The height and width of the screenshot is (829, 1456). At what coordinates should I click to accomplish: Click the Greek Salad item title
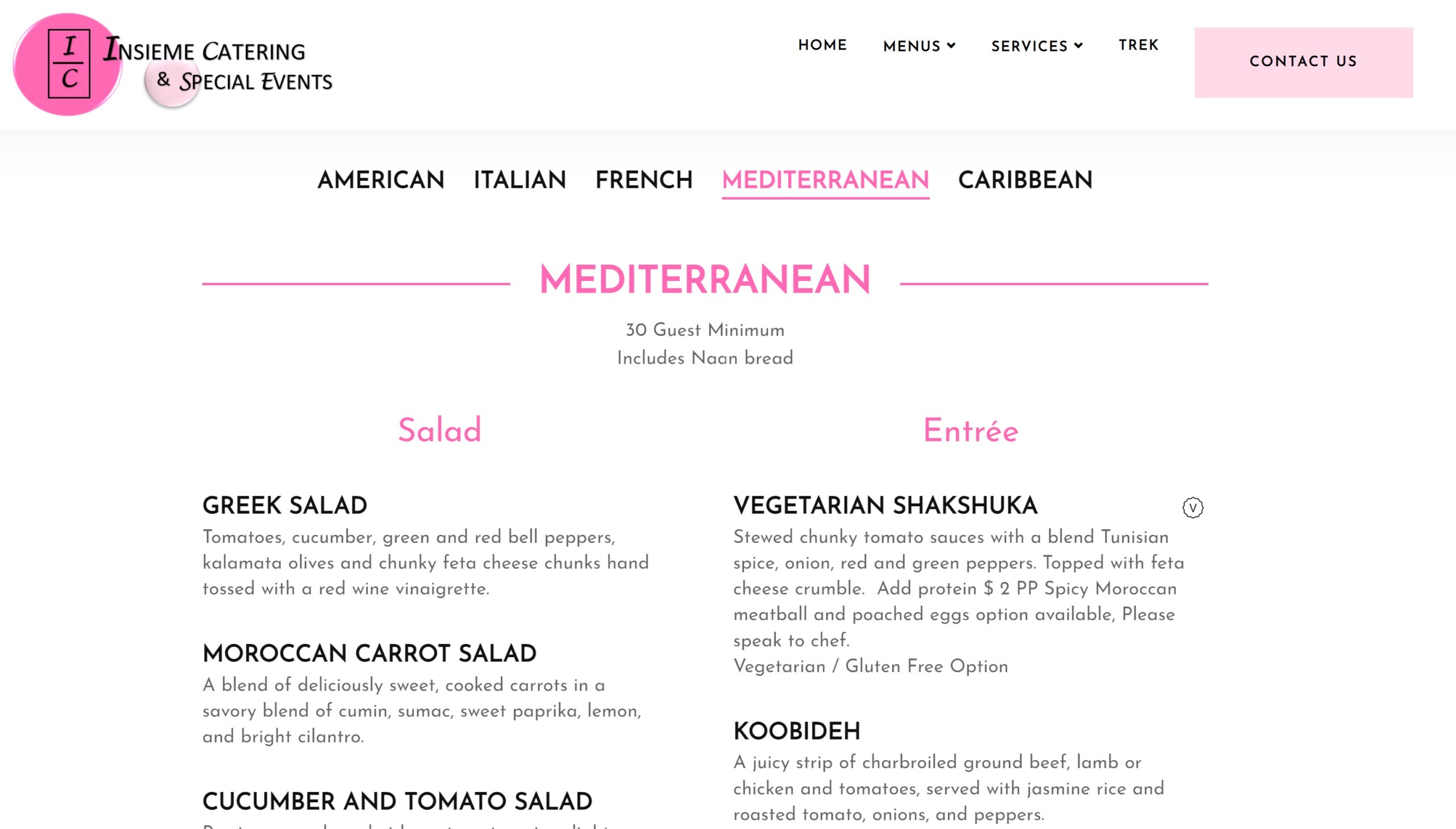pyautogui.click(x=284, y=506)
